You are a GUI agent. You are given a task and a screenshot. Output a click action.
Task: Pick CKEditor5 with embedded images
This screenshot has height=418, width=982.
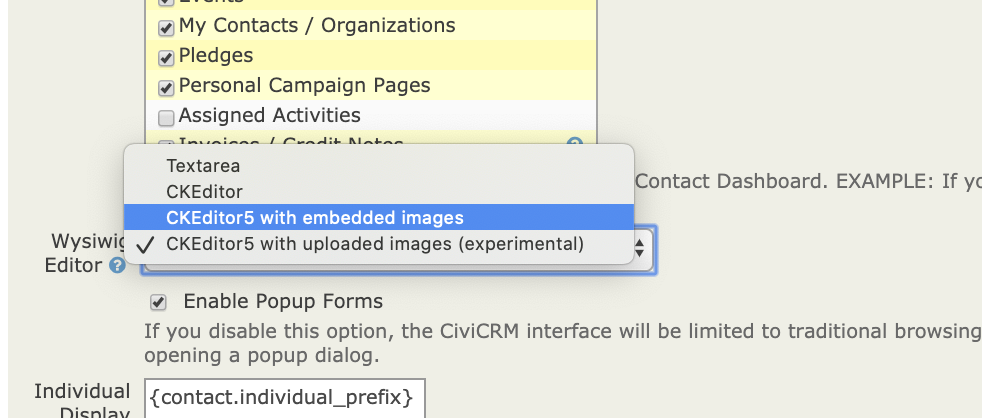tap(379, 217)
